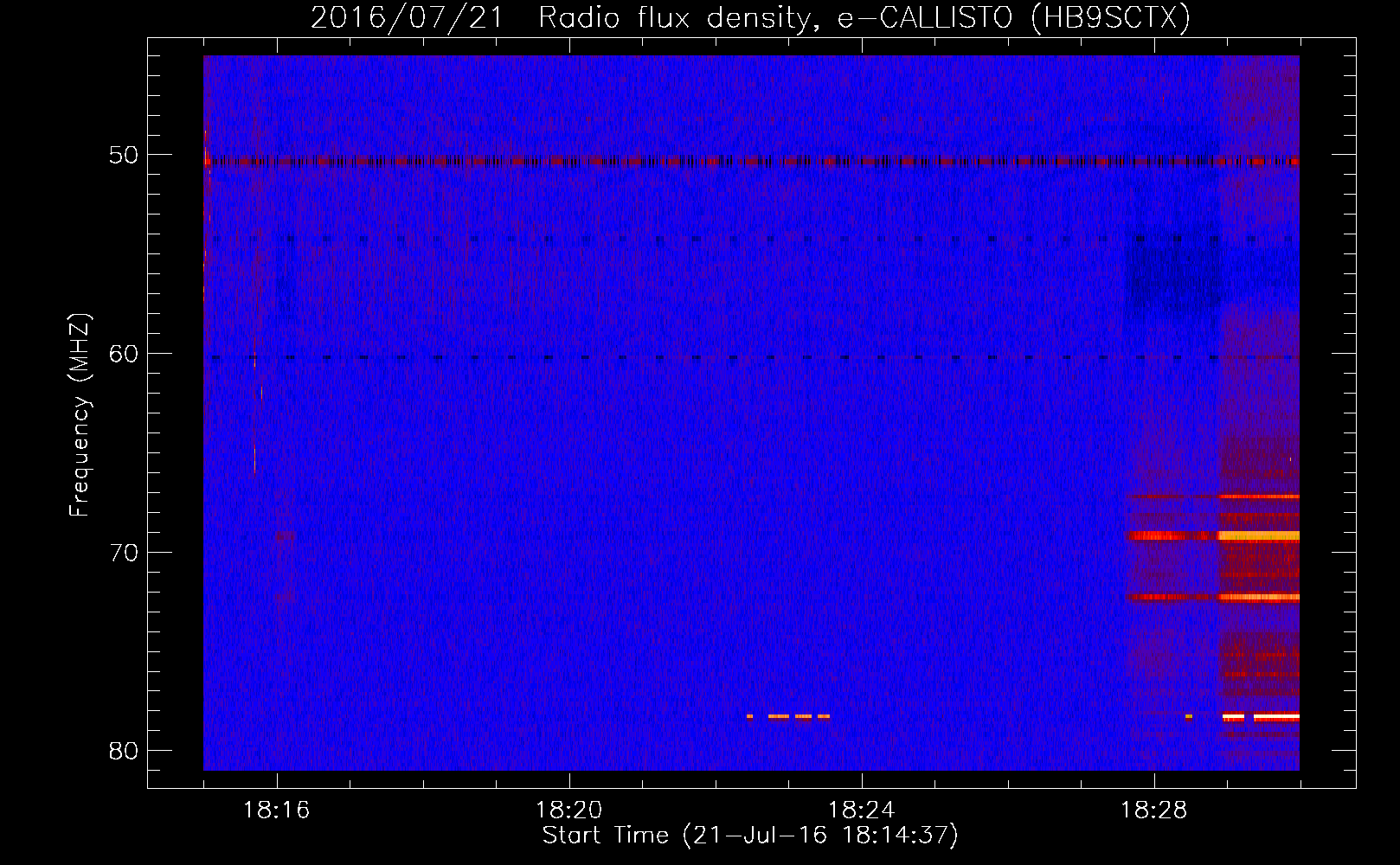Click the bright yellow emission band near 69 MHz
Image resolution: width=1400 pixels, height=865 pixels.
click(x=1259, y=536)
